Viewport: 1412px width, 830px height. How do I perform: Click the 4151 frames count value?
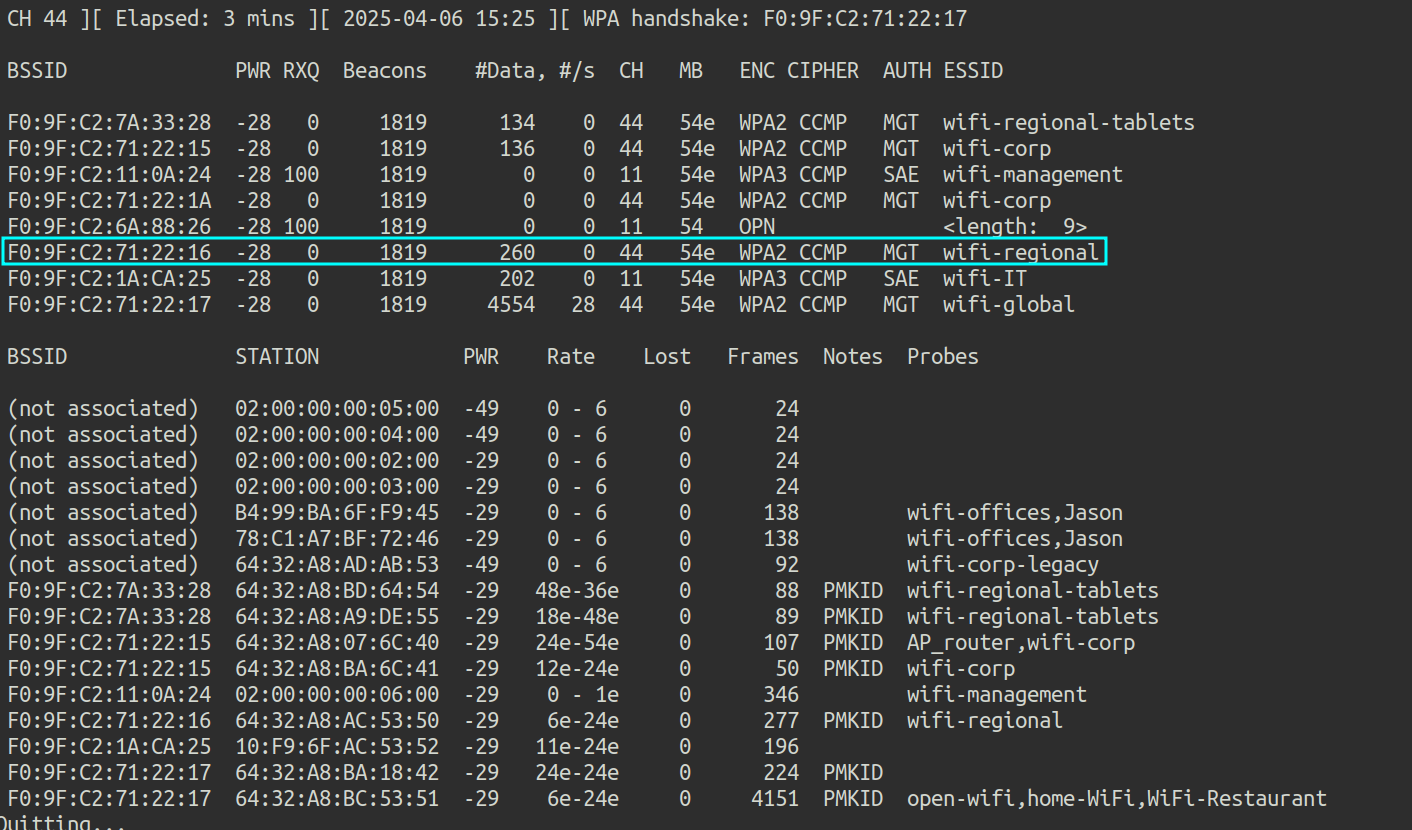pos(774,799)
